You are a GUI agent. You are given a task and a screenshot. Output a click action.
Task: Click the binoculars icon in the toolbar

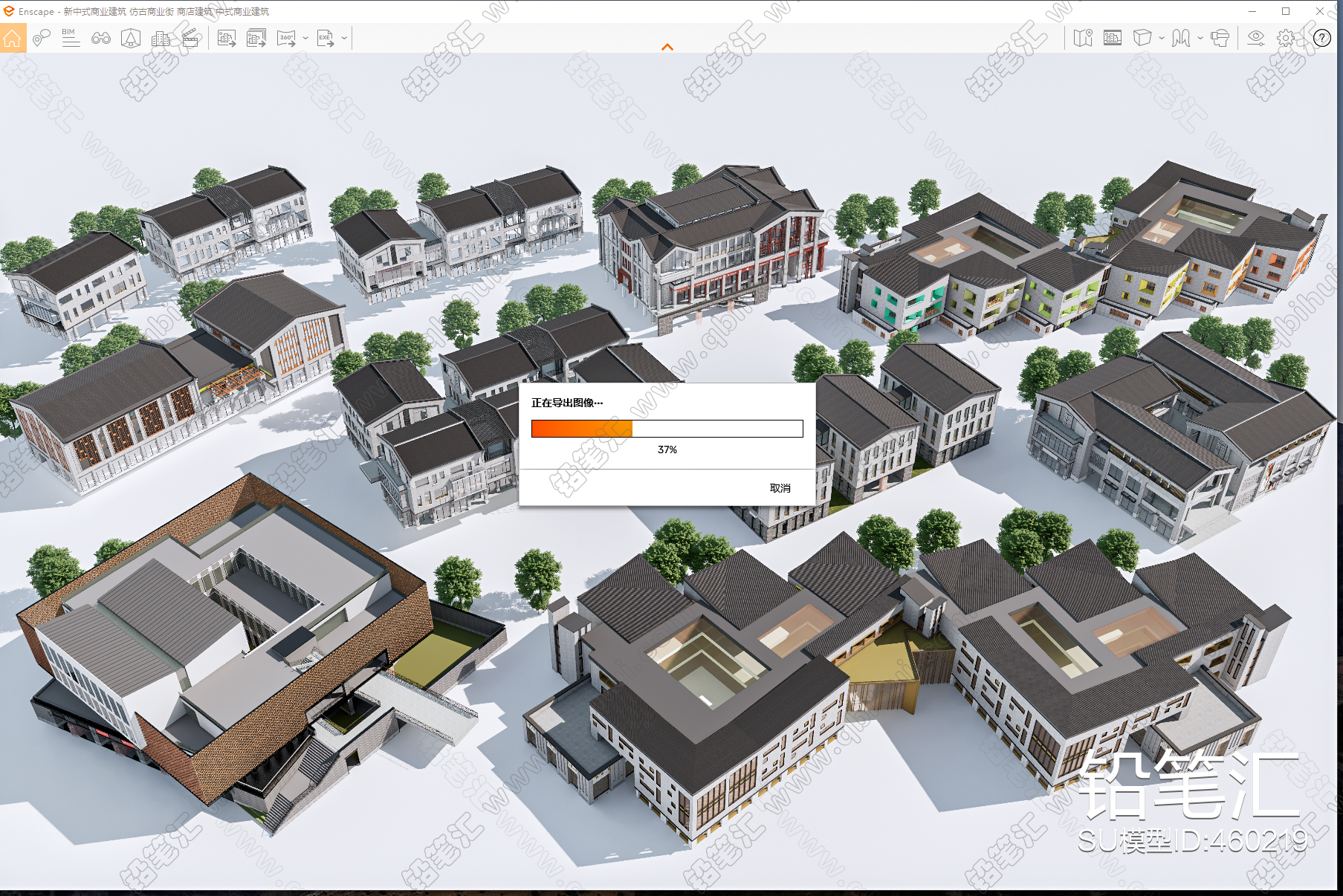click(x=101, y=38)
